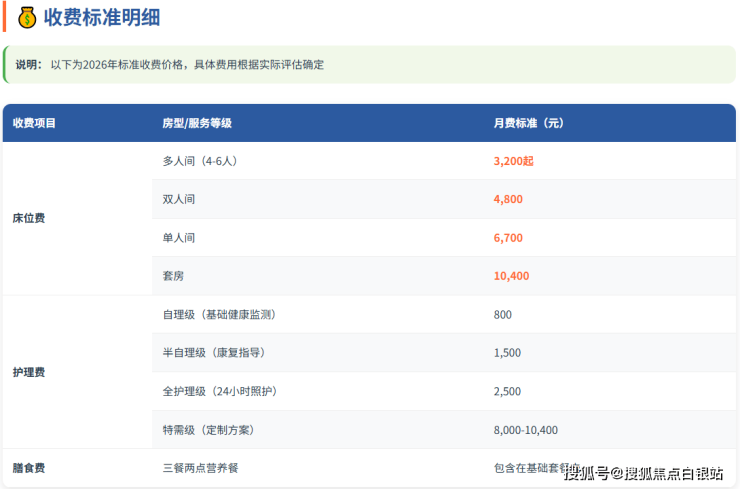This screenshot has width=740, height=489.
Task: Click the 8,000-10,400 special care fee
Action: click(x=525, y=430)
